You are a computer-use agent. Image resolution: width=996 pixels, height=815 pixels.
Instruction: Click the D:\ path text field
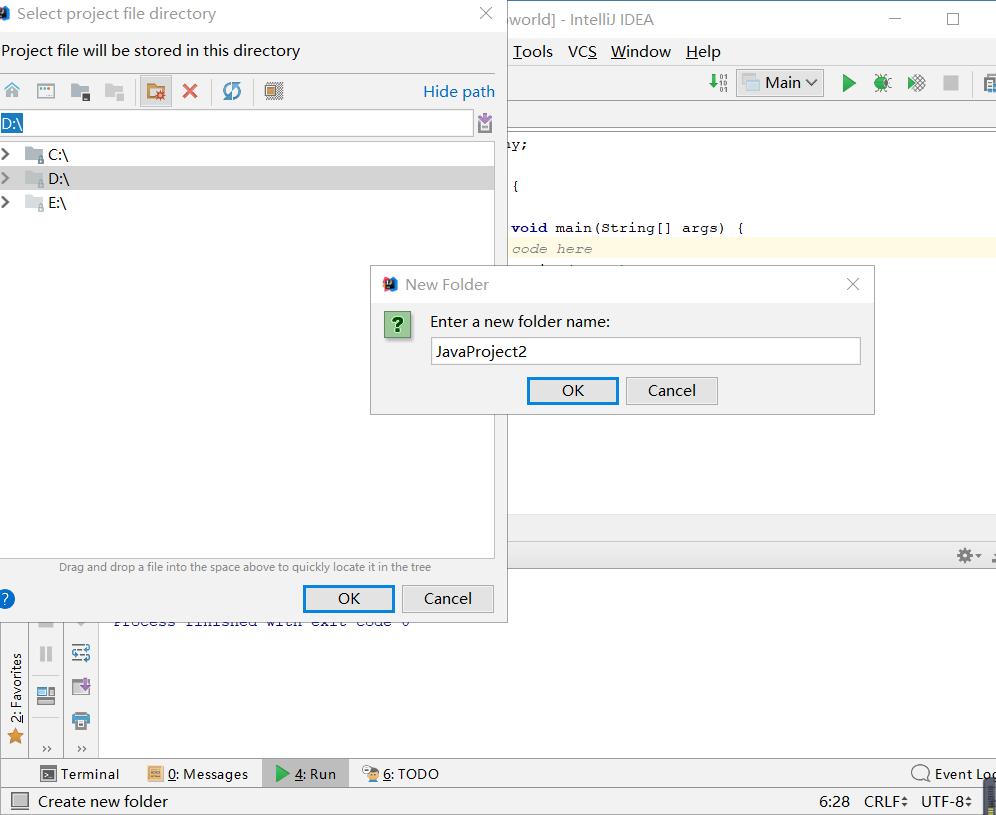click(236, 123)
